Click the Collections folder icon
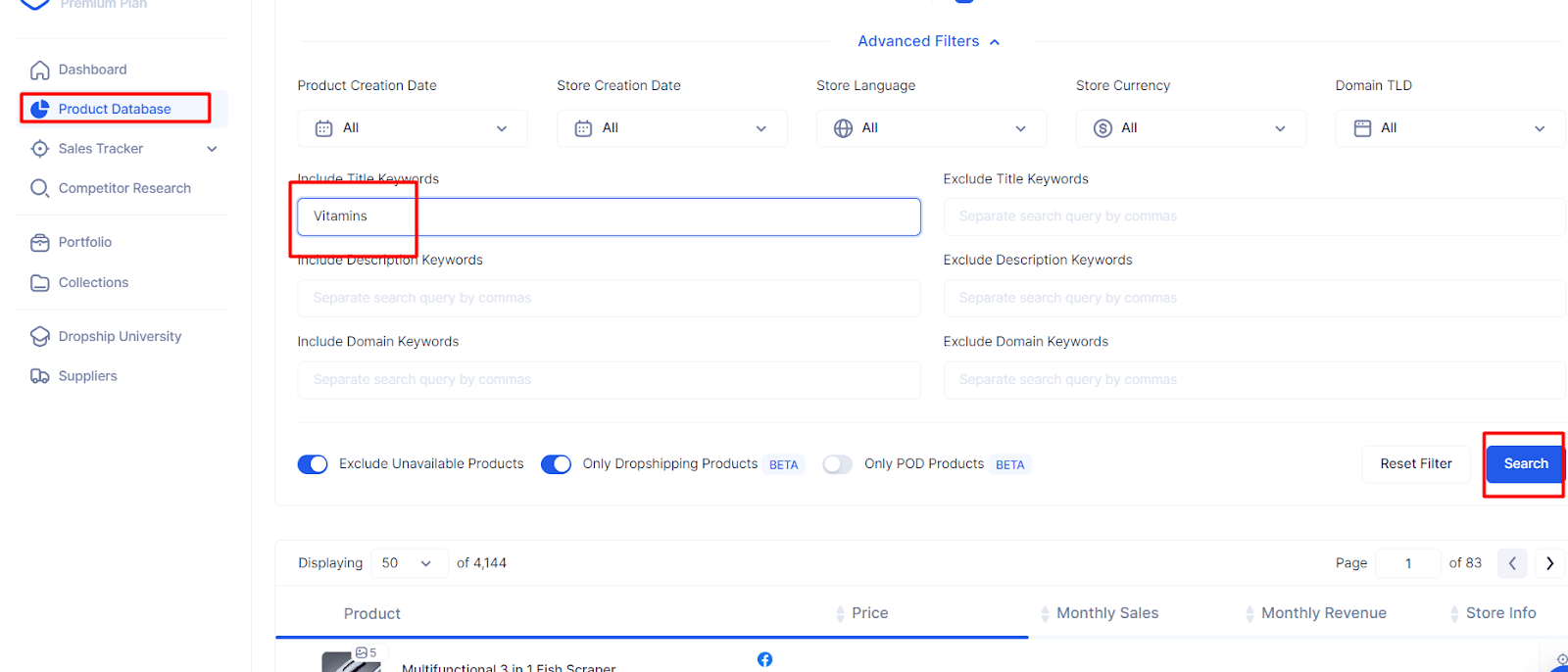The image size is (1568, 672). click(39, 282)
